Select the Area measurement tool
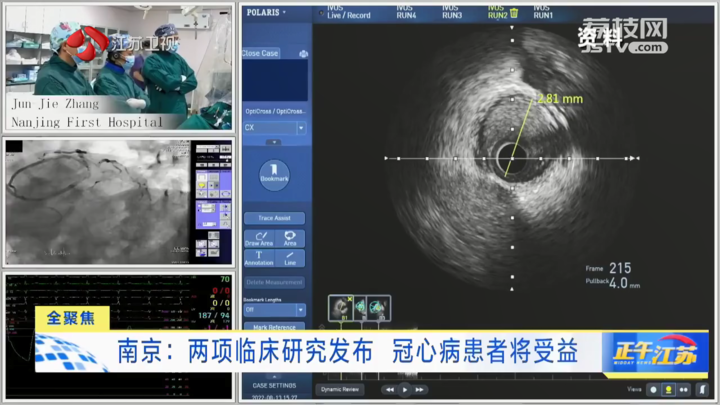This screenshot has width=720, height=405. coord(290,239)
